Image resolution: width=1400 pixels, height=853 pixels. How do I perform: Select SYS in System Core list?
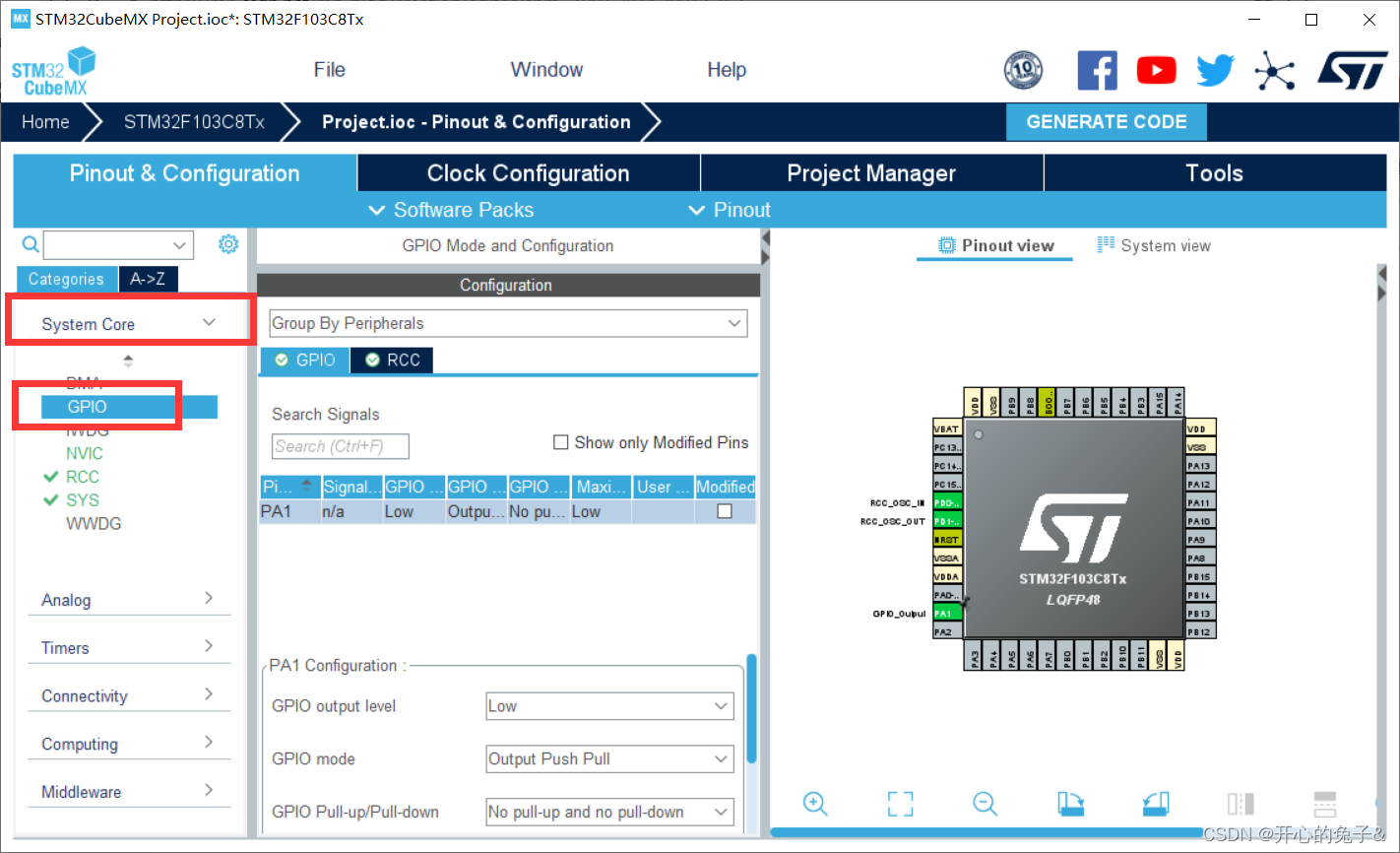pyautogui.click(x=83, y=500)
